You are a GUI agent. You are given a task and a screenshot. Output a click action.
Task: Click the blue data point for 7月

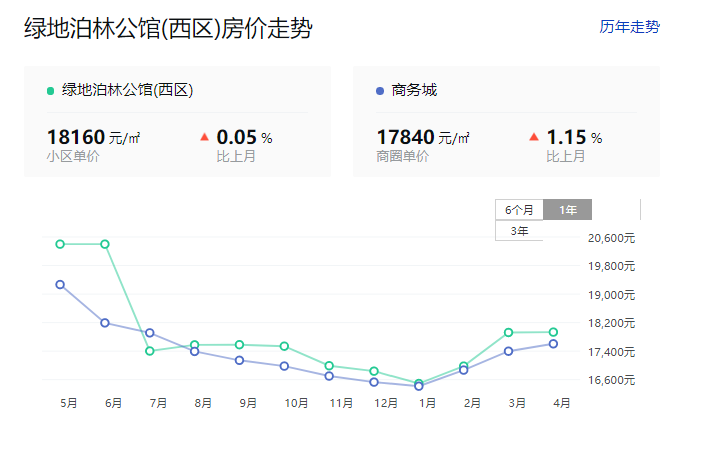(x=150, y=333)
